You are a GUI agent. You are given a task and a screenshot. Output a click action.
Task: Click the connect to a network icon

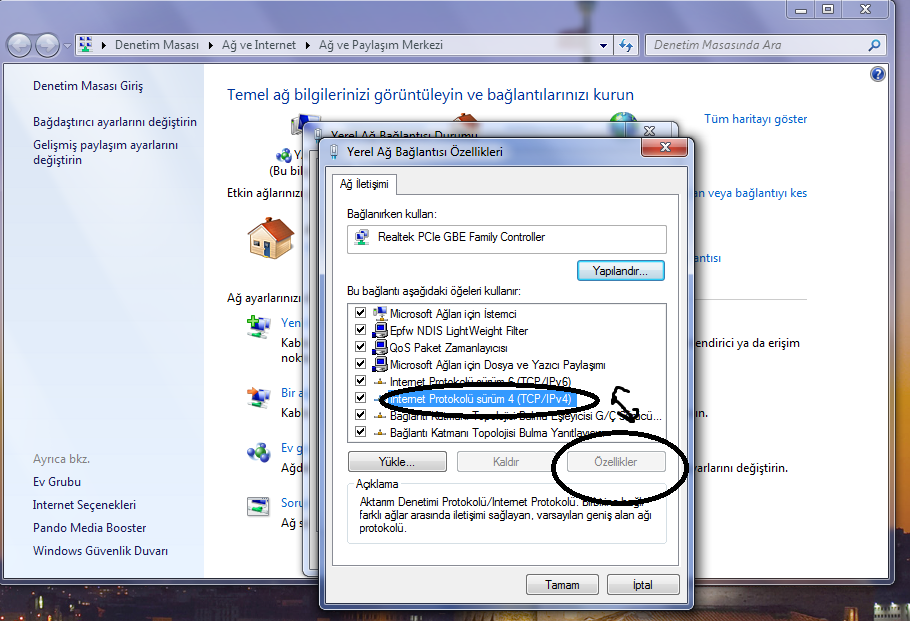(x=259, y=398)
